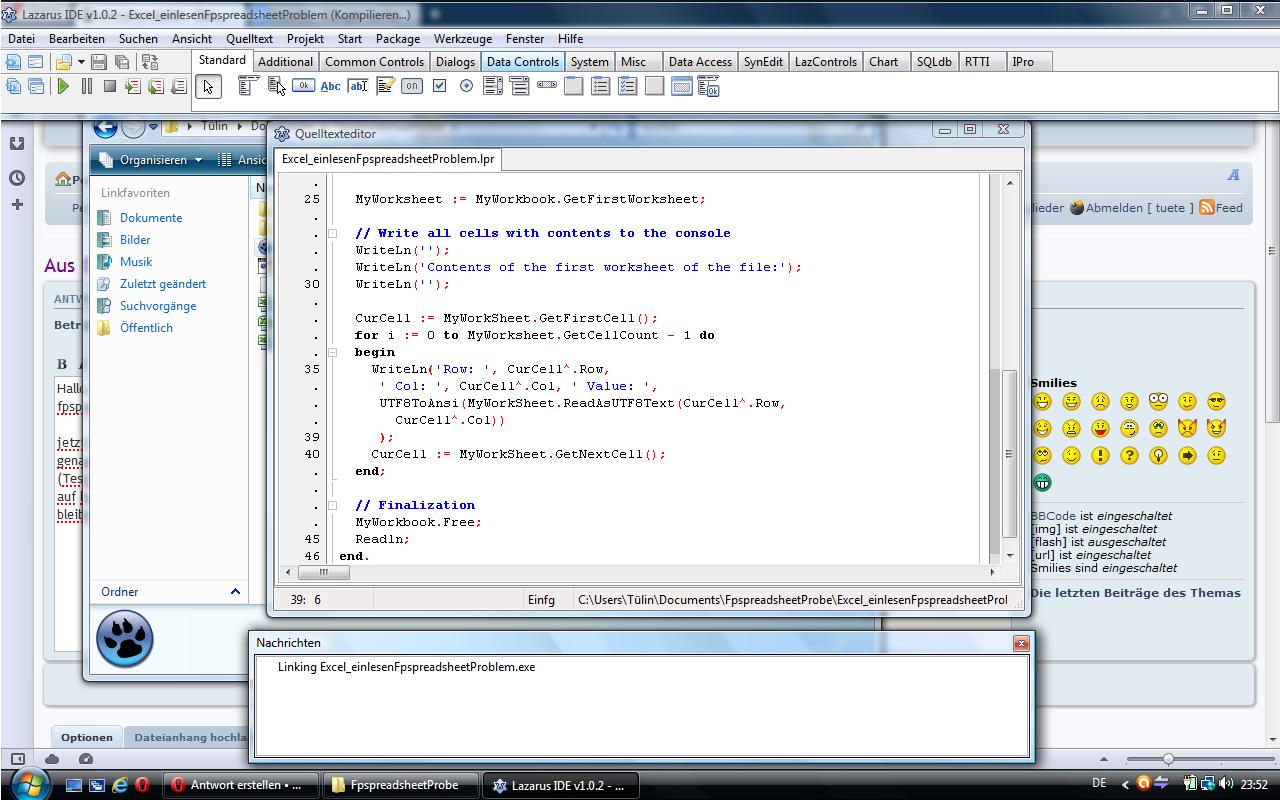This screenshot has width=1280, height=800.
Task: Choose the selection arrow tool in component palette
Action: (x=208, y=87)
